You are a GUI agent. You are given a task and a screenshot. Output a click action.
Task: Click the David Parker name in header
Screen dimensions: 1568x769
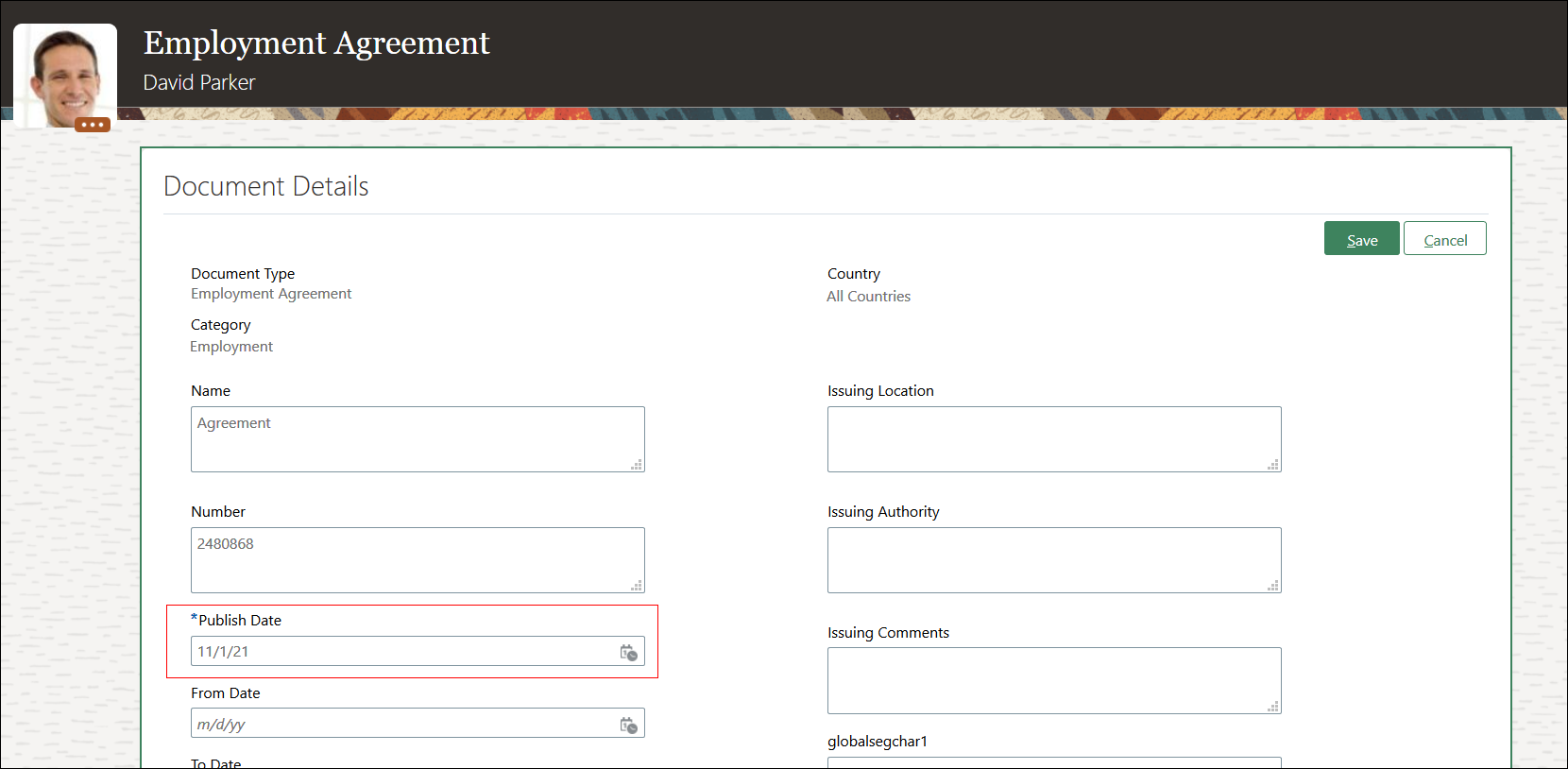(199, 83)
